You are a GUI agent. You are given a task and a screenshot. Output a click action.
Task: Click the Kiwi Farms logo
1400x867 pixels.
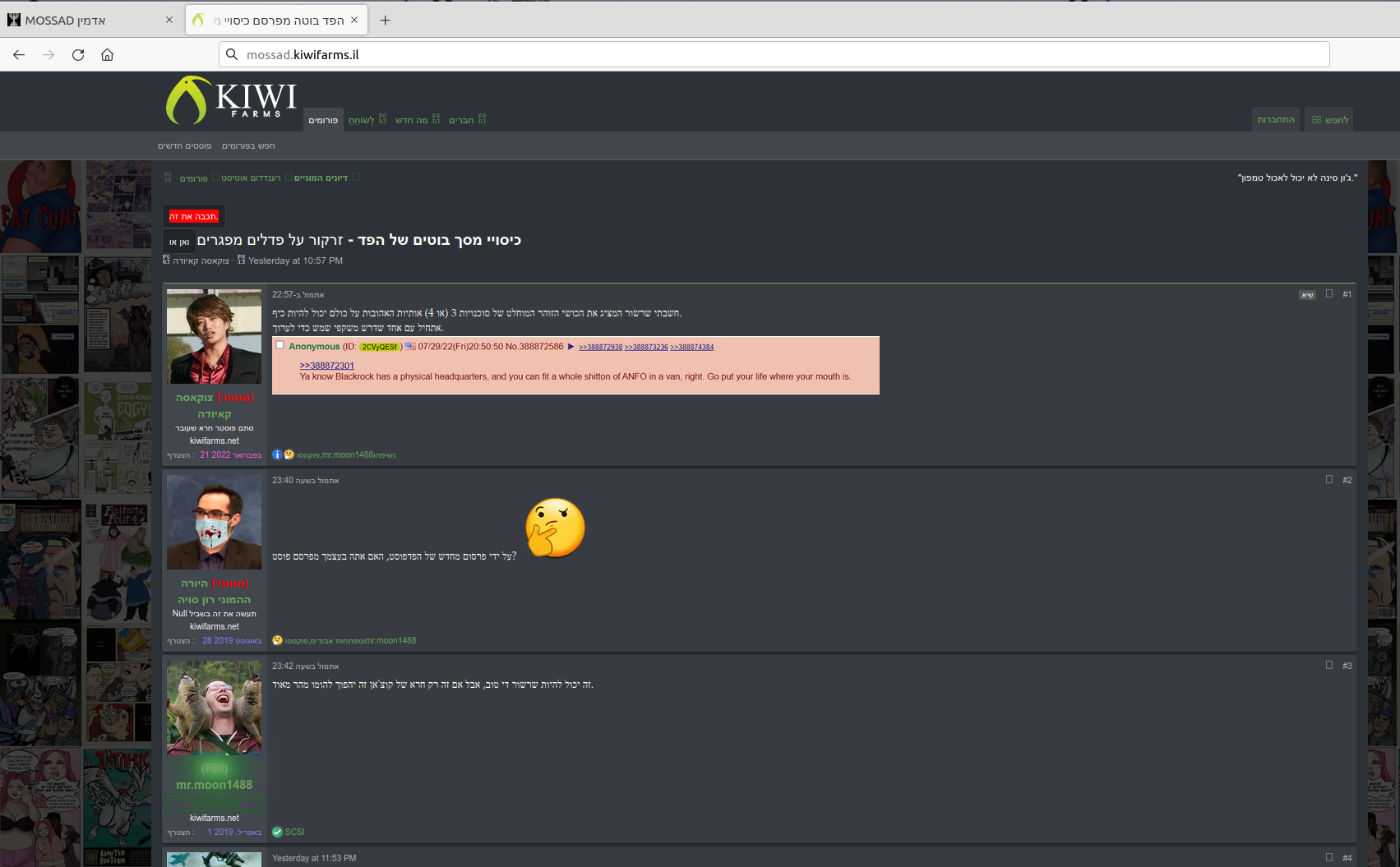tap(231, 100)
